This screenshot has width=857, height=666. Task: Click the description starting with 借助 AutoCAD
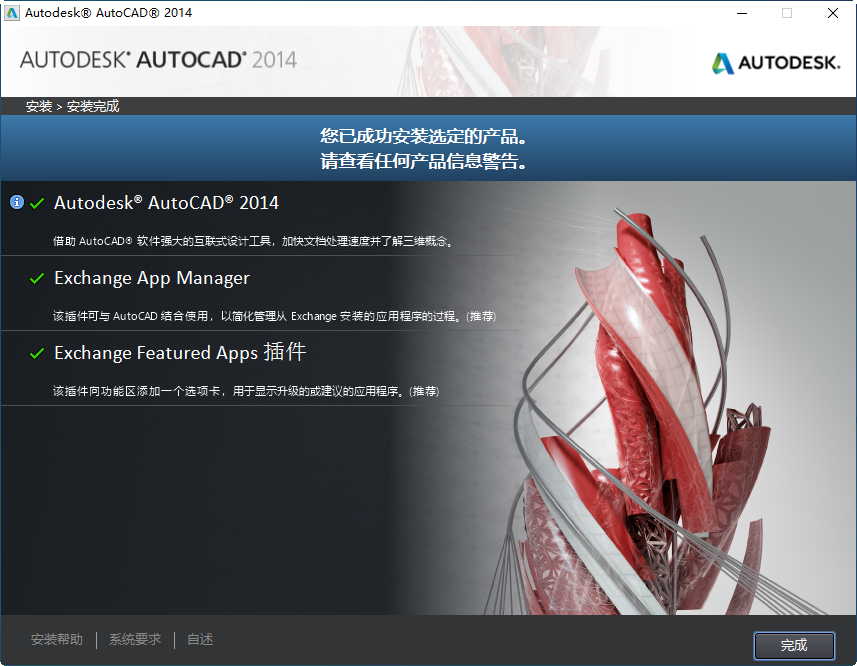(x=253, y=241)
